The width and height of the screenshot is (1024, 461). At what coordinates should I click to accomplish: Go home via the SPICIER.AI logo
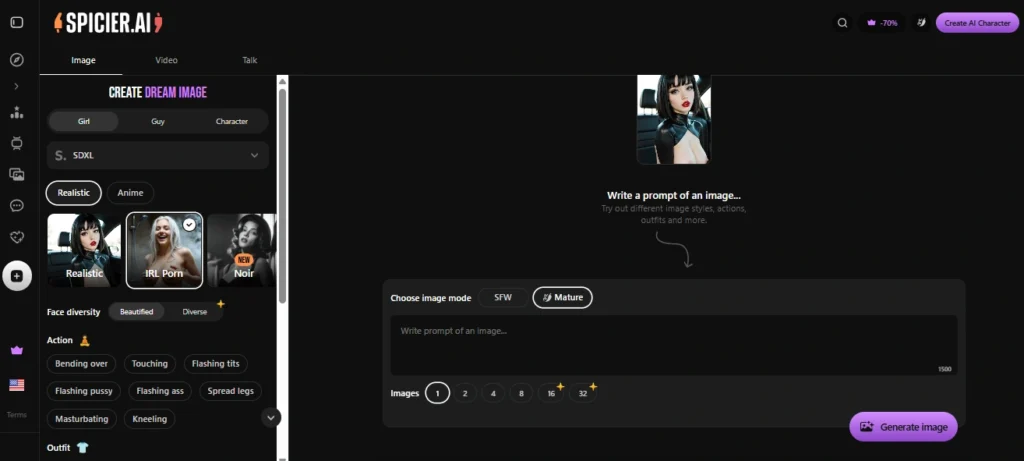[x=108, y=23]
